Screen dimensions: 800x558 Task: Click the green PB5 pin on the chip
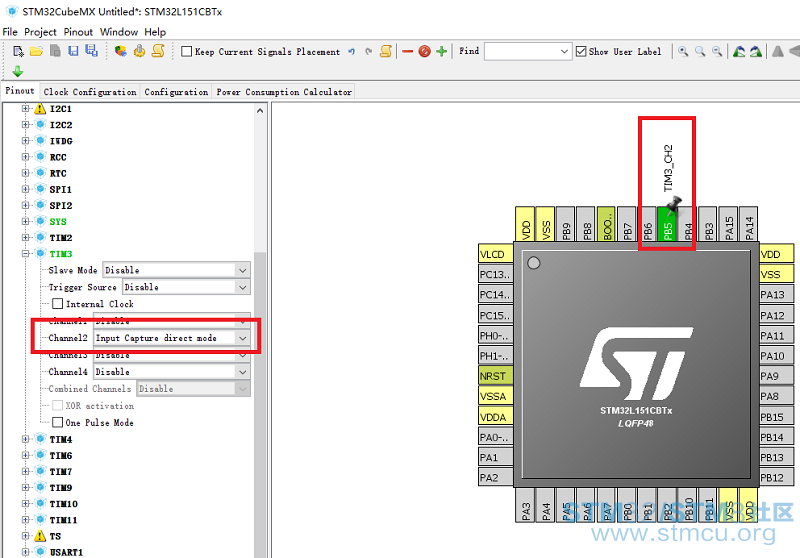(x=667, y=224)
